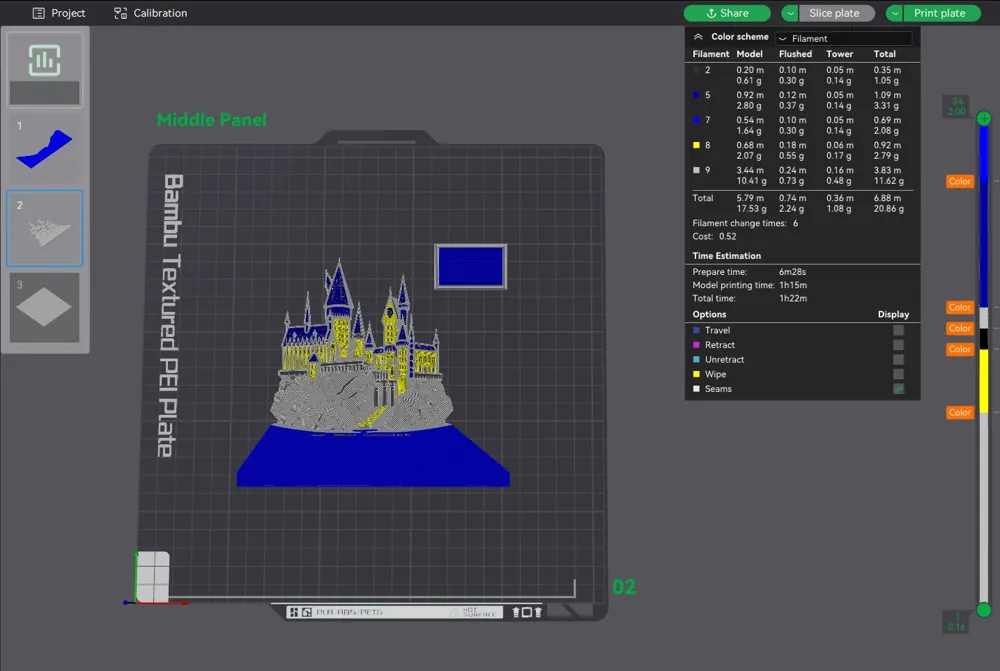The width and height of the screenshot is (1000, 671).
Task: Click filament 9 white swatch
Action: pyautogui.click(x=696, y=170)
